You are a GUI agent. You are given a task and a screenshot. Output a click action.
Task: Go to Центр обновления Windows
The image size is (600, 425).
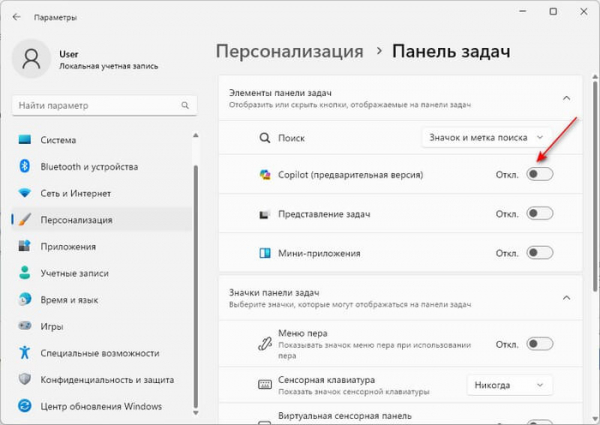[101, 406]
